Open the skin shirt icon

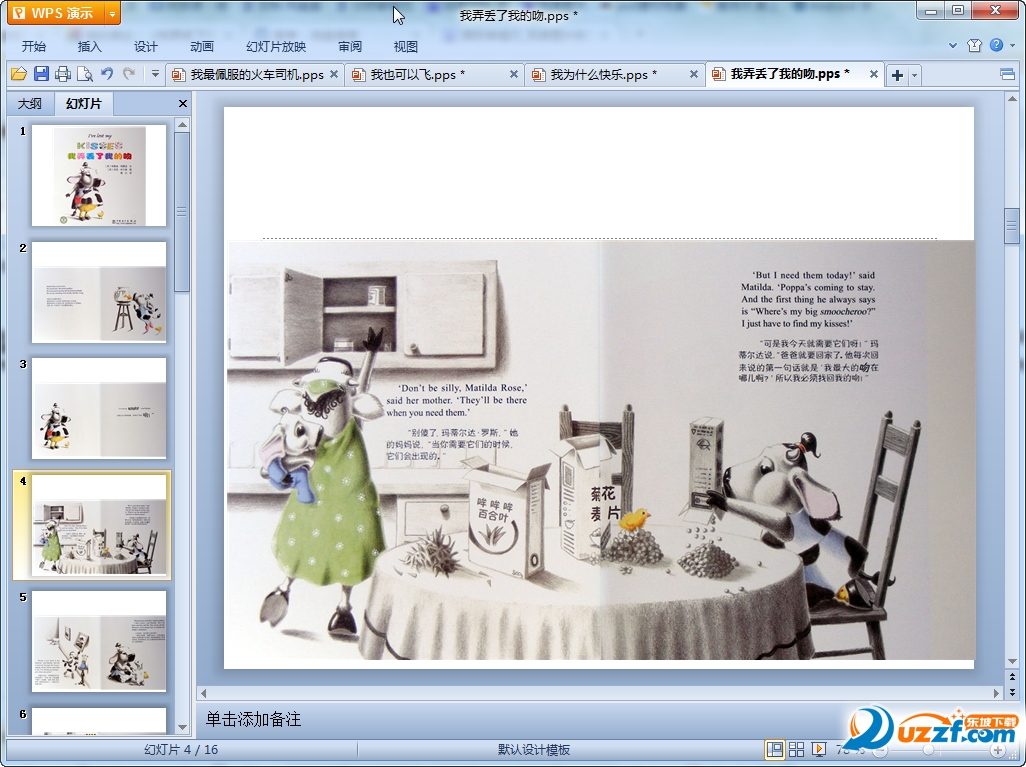click(x=974, y=45)
